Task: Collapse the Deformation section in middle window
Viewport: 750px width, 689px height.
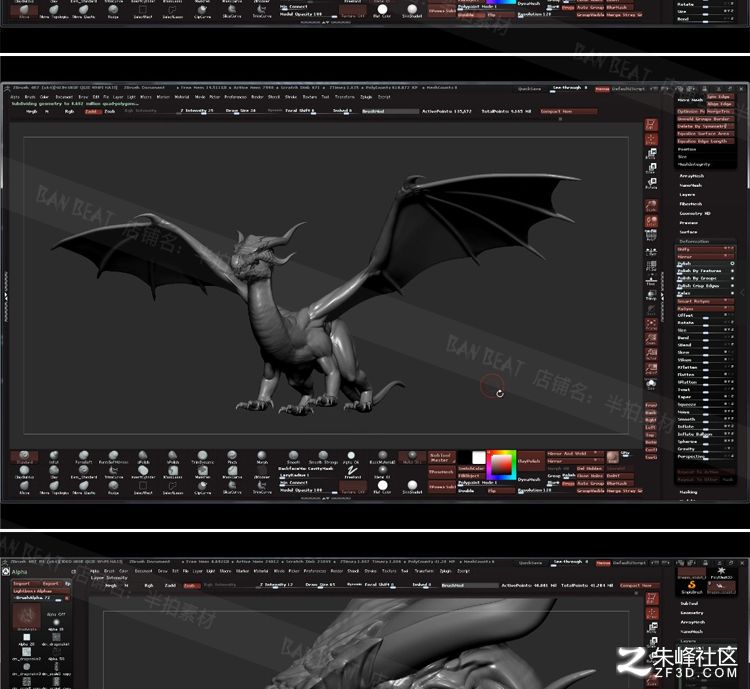Action: pos(695,242)
